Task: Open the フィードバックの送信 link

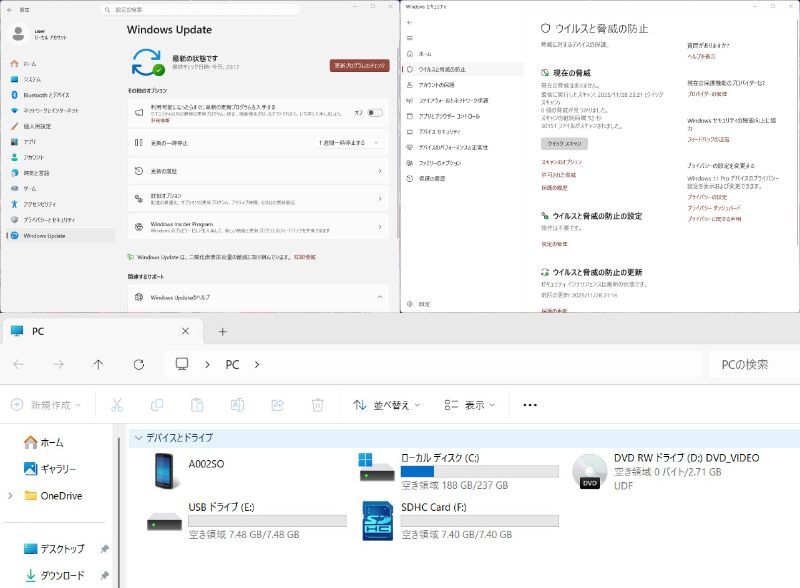Action: (708, 139)
